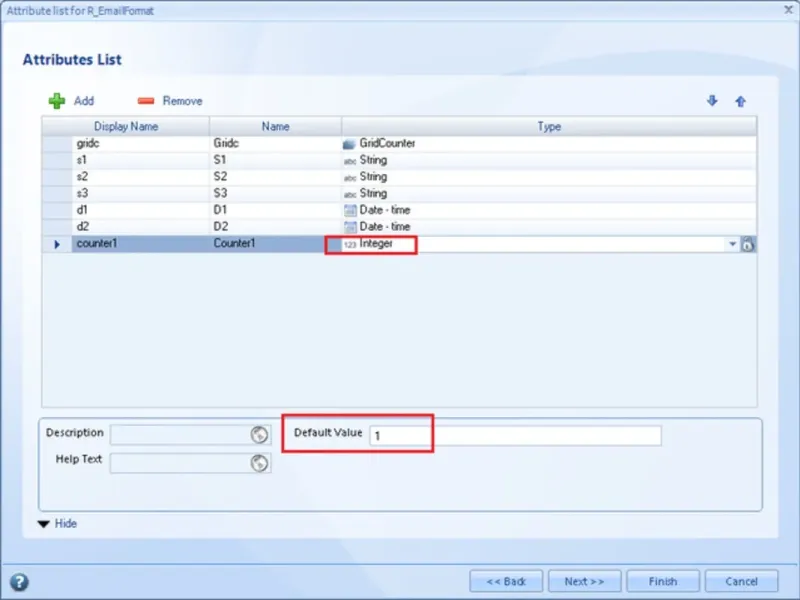Select the d1 display name cell
The height and width of the screenshot is (600, 800).
tap(140, 210)
